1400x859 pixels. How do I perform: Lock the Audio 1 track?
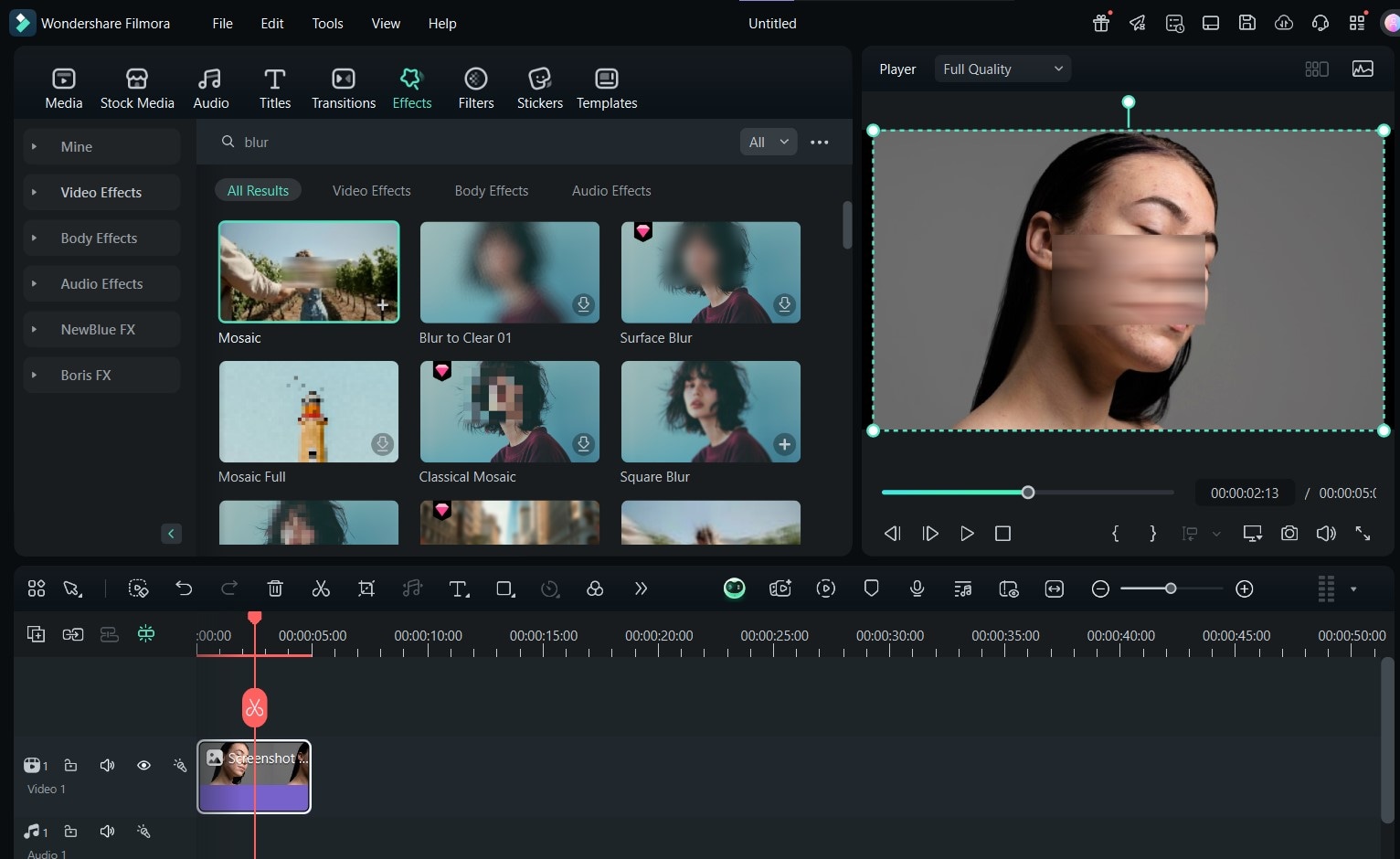point(70,832)
